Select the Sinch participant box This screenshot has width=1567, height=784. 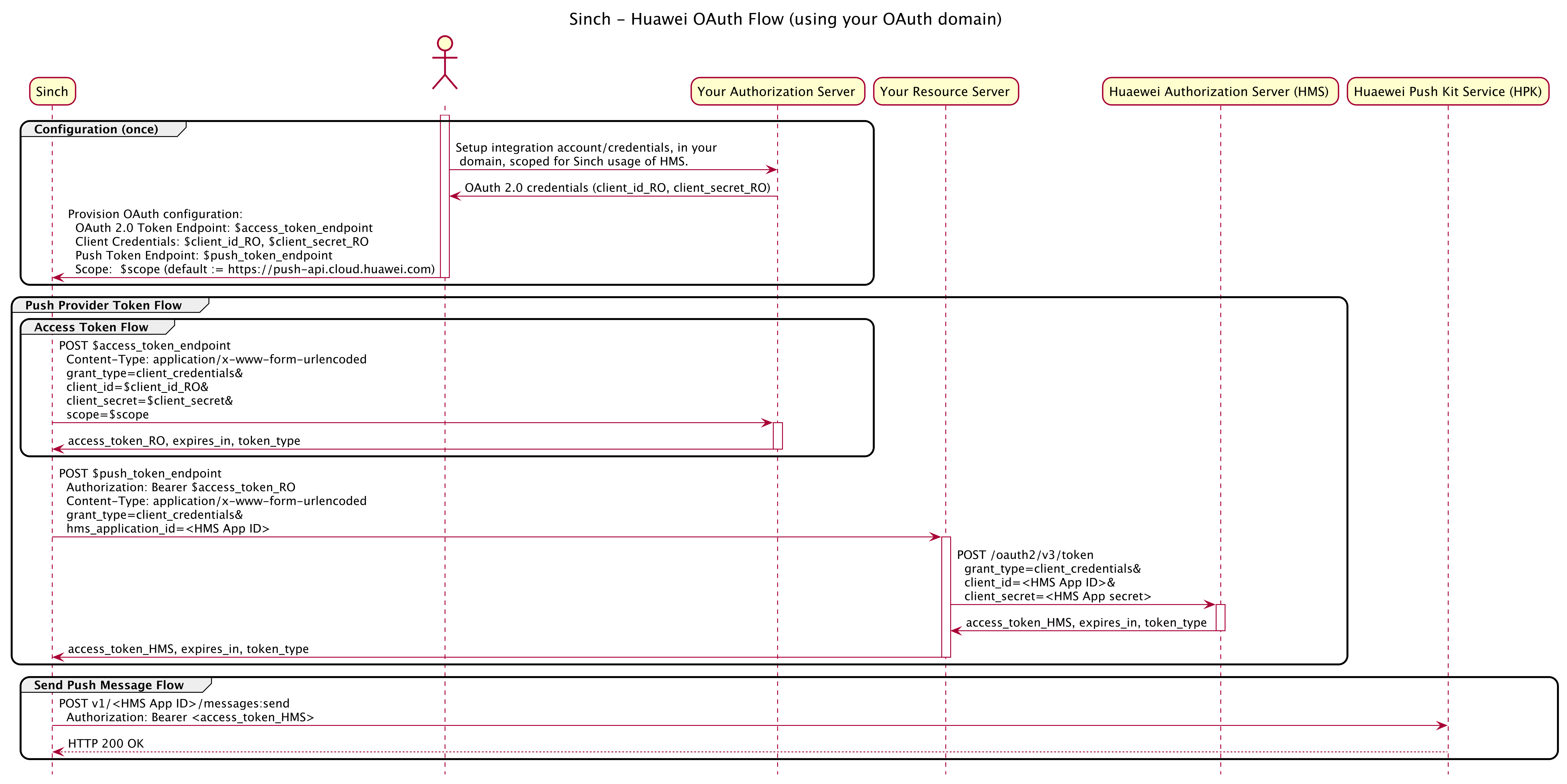[x=52, y=91]
